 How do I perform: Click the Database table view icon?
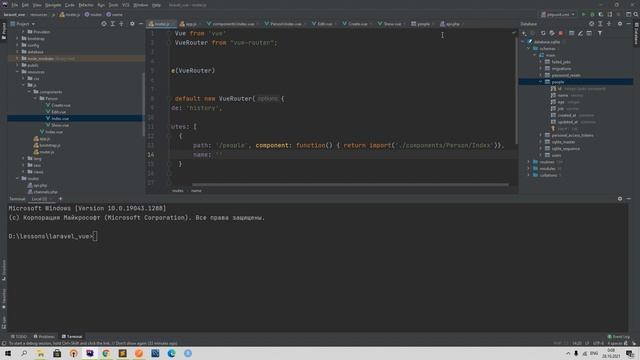(571, 33)
